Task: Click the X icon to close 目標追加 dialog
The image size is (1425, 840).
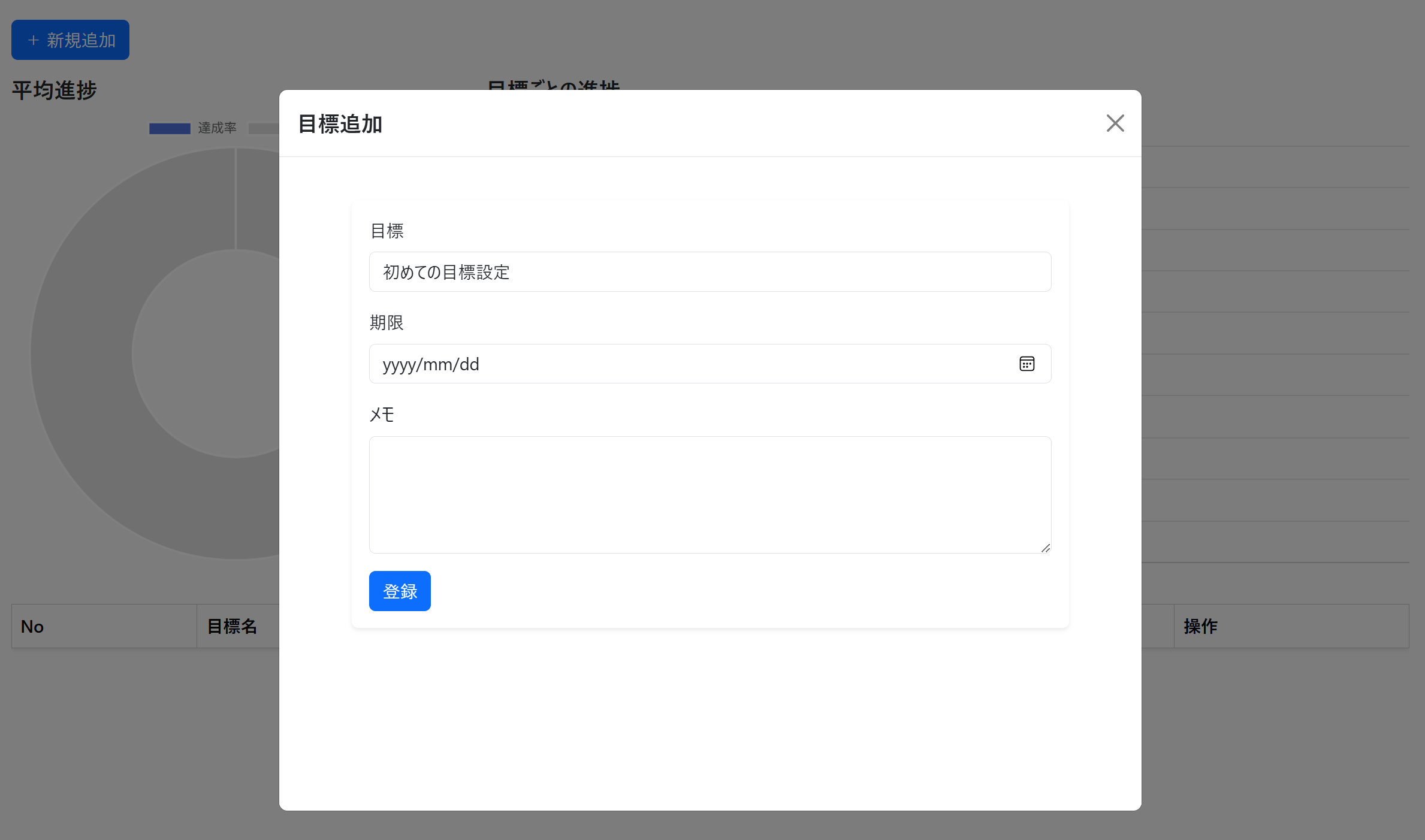Action: point(1115,123)
